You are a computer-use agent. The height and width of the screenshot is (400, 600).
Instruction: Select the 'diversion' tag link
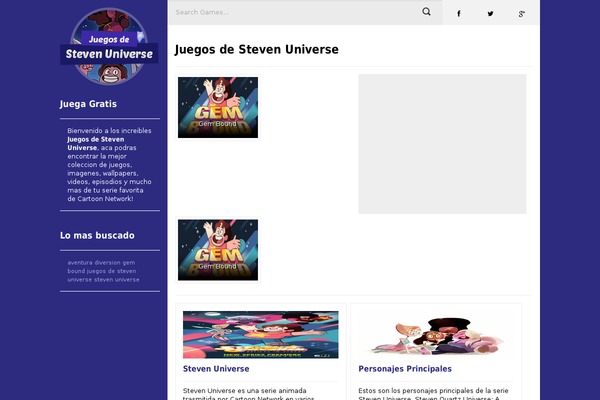[x=107, y=263]
